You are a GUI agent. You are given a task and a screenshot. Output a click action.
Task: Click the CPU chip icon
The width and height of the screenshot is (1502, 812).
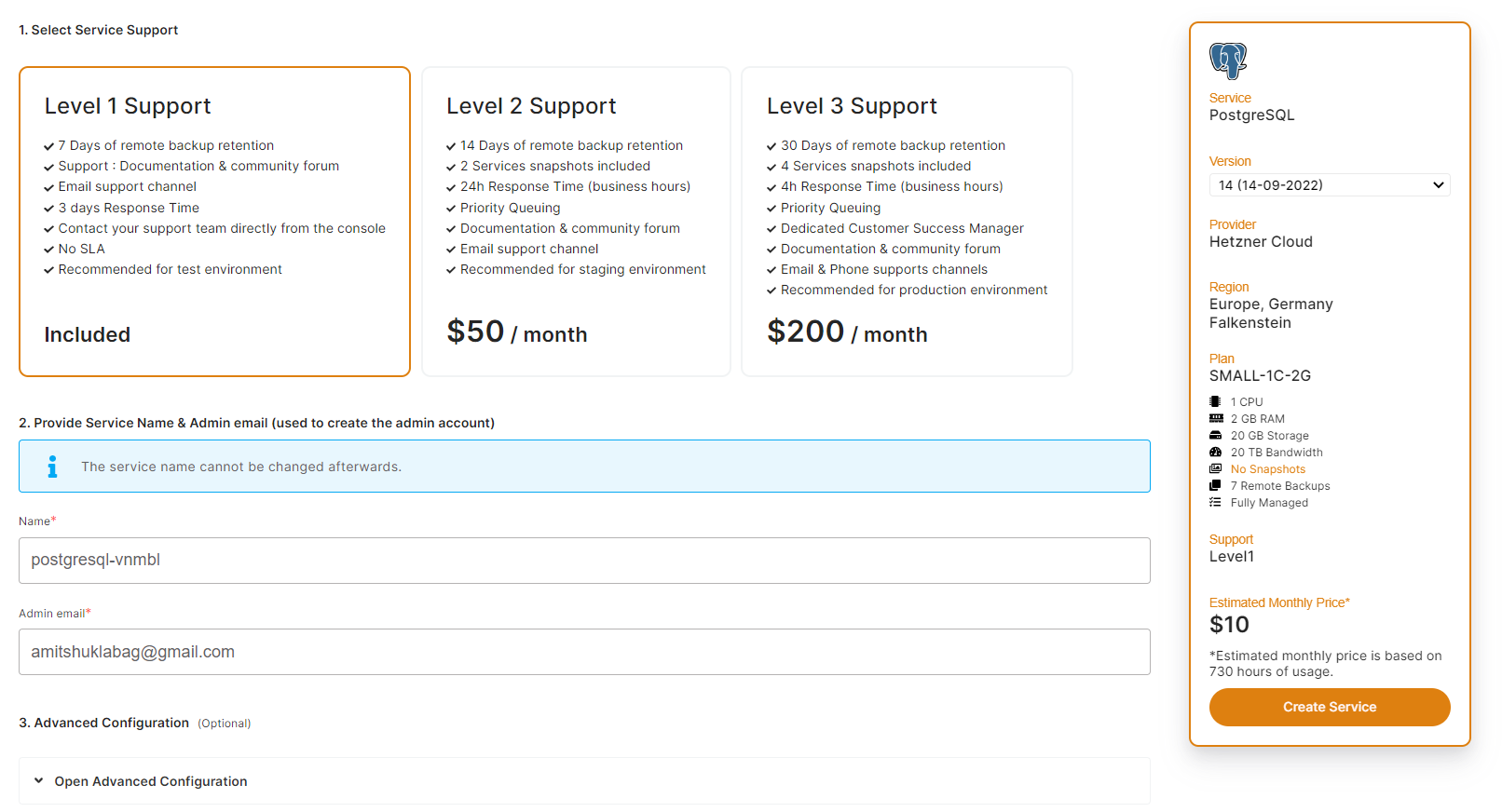(1215, 401)
